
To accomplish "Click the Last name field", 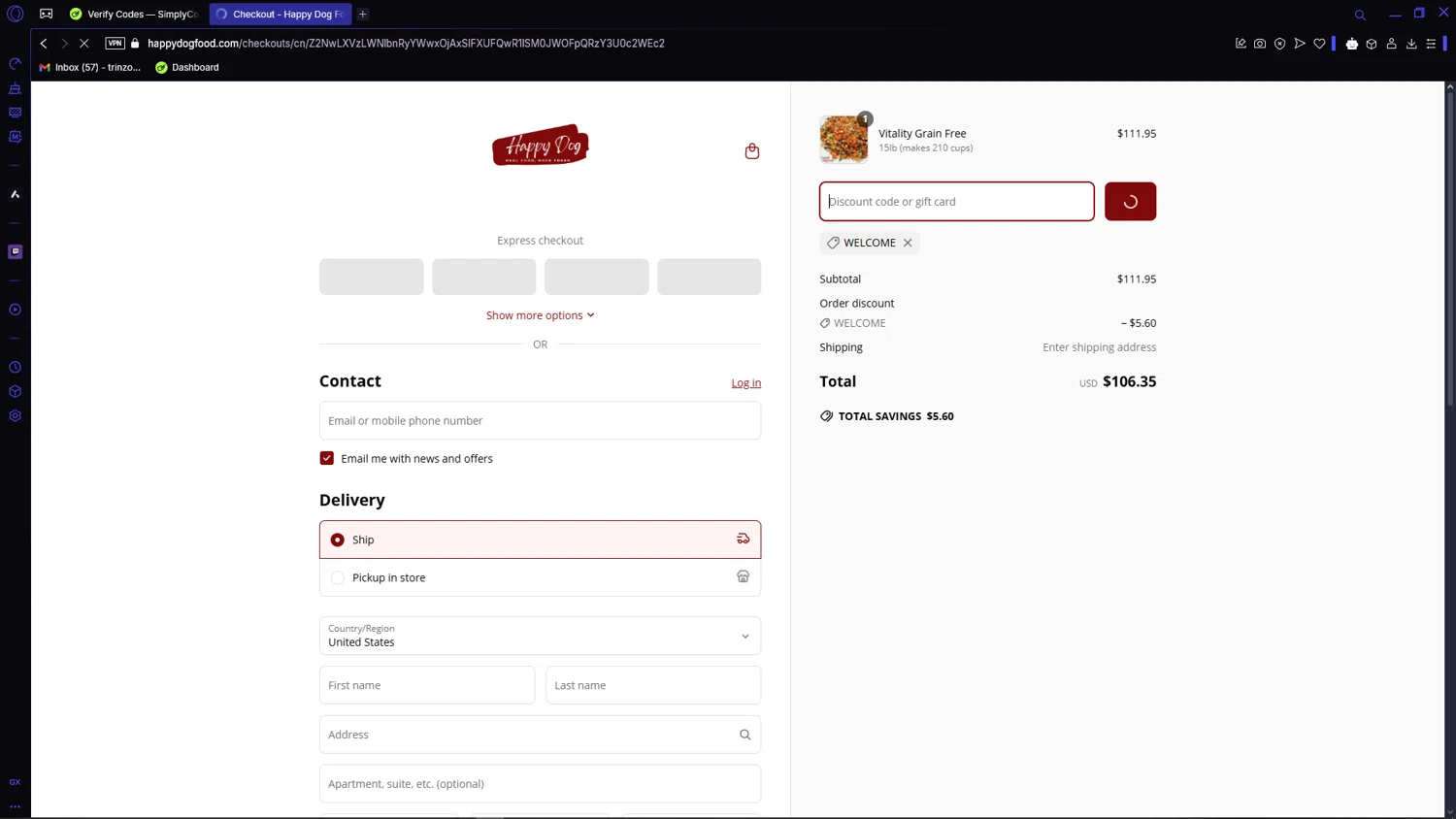I will [x=653, y=685].
